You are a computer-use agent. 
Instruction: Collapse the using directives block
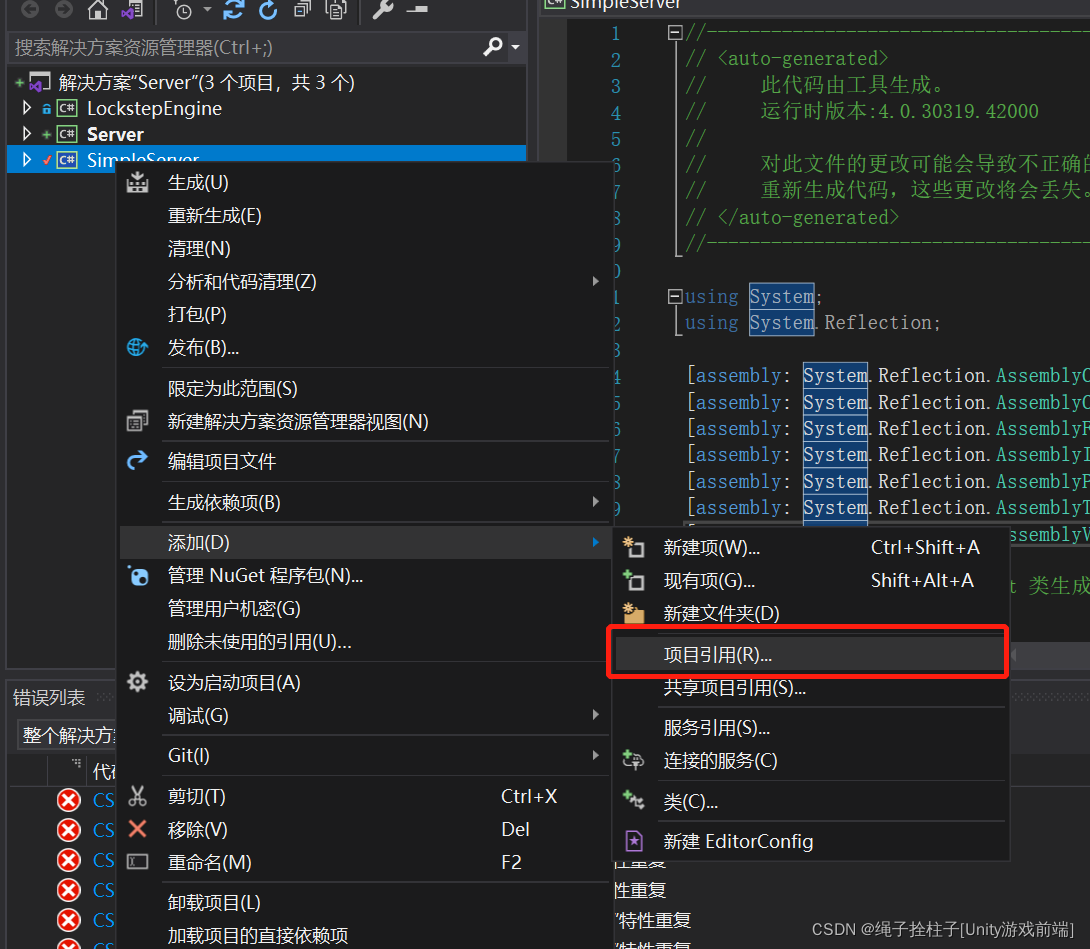(674, 296)
